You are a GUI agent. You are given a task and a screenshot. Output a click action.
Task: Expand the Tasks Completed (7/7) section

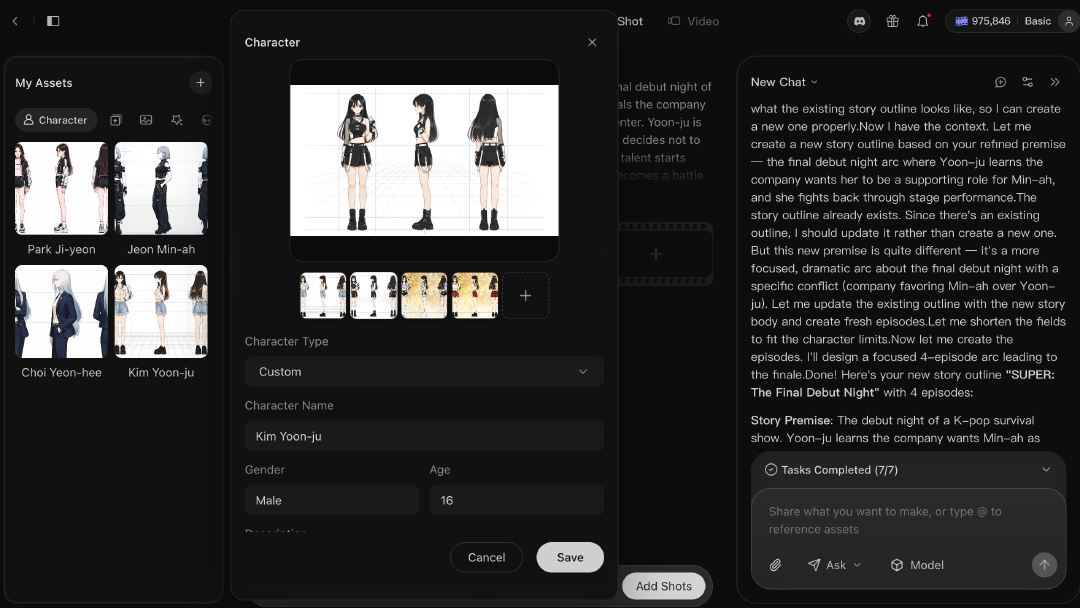coord(908,470)
